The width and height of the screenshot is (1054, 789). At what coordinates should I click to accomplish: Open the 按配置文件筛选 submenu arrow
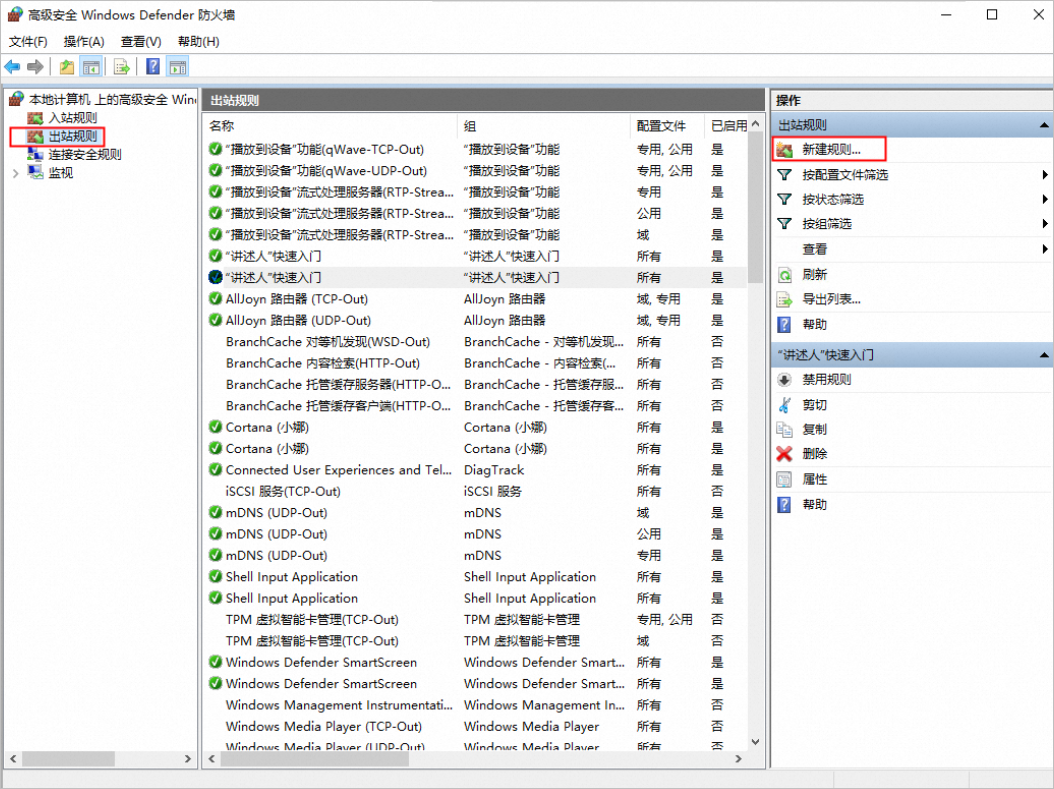click(1044, 175)
